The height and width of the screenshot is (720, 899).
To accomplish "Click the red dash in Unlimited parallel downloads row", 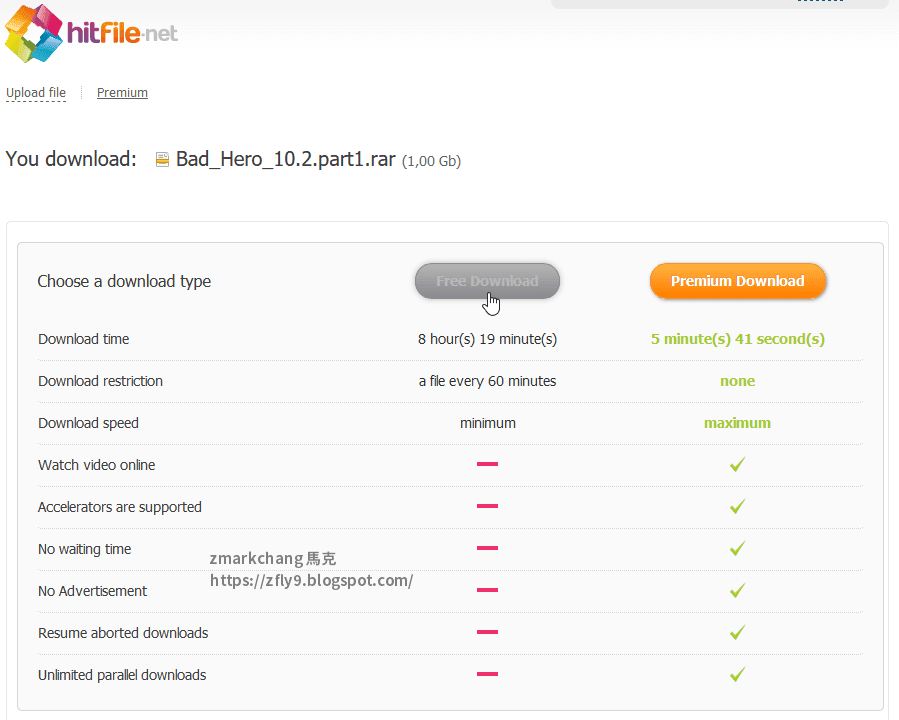I will (487, 674).
